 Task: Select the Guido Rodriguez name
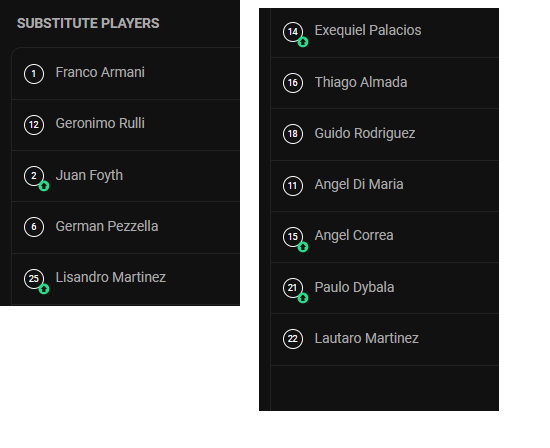point(365,134)
